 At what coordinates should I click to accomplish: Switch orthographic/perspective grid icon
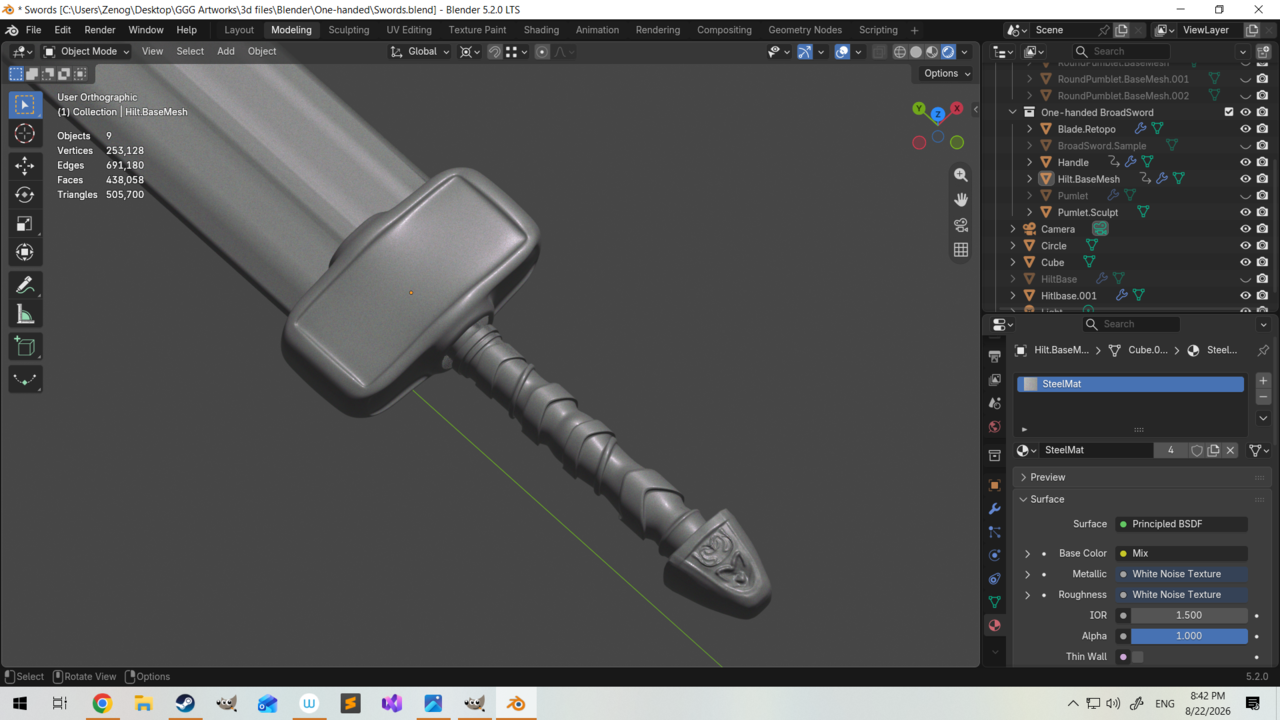click(961, 250)
